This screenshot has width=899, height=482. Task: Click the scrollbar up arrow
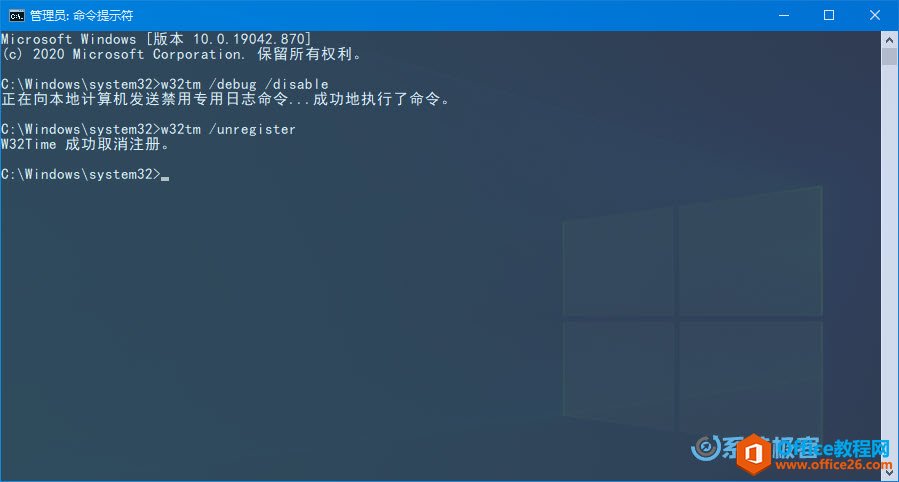pos(889,40)
